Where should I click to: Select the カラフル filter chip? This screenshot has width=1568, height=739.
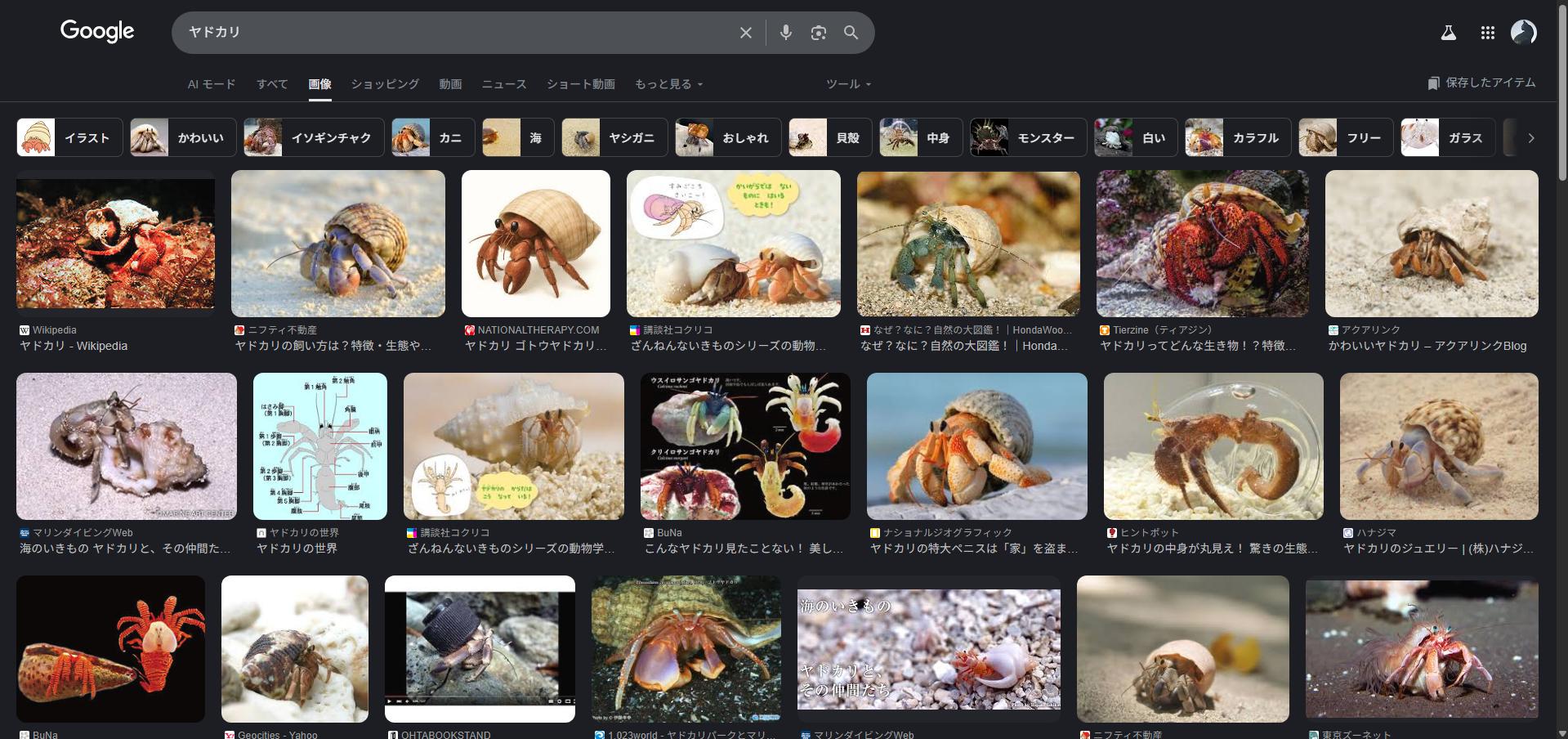tap(1238, 137)
